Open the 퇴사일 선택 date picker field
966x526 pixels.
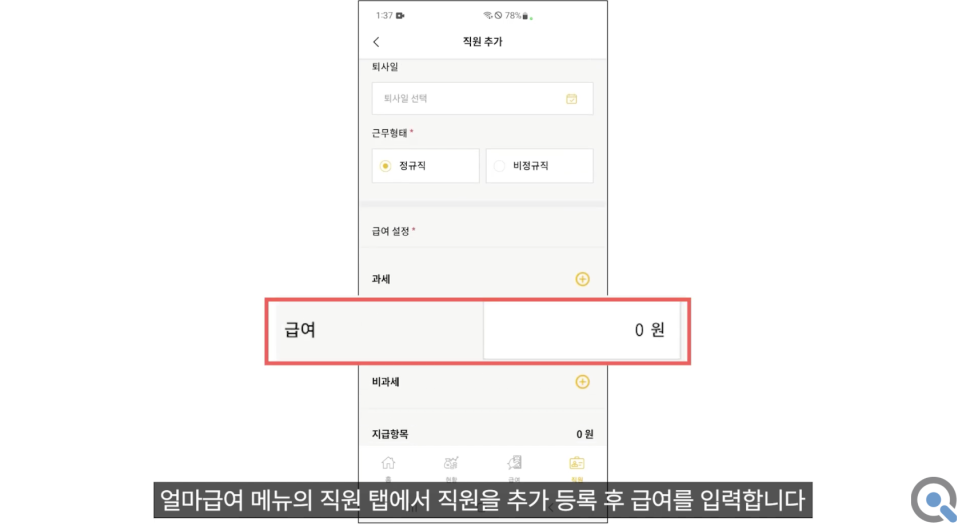pos(482,99)
